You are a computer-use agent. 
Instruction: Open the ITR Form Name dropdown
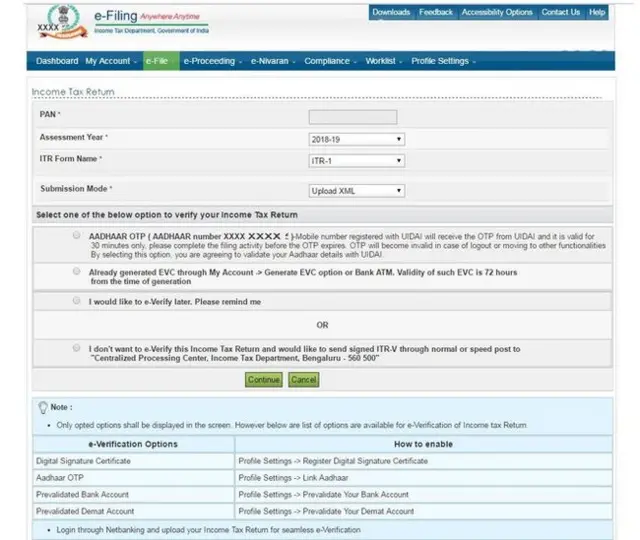point(357,161)
